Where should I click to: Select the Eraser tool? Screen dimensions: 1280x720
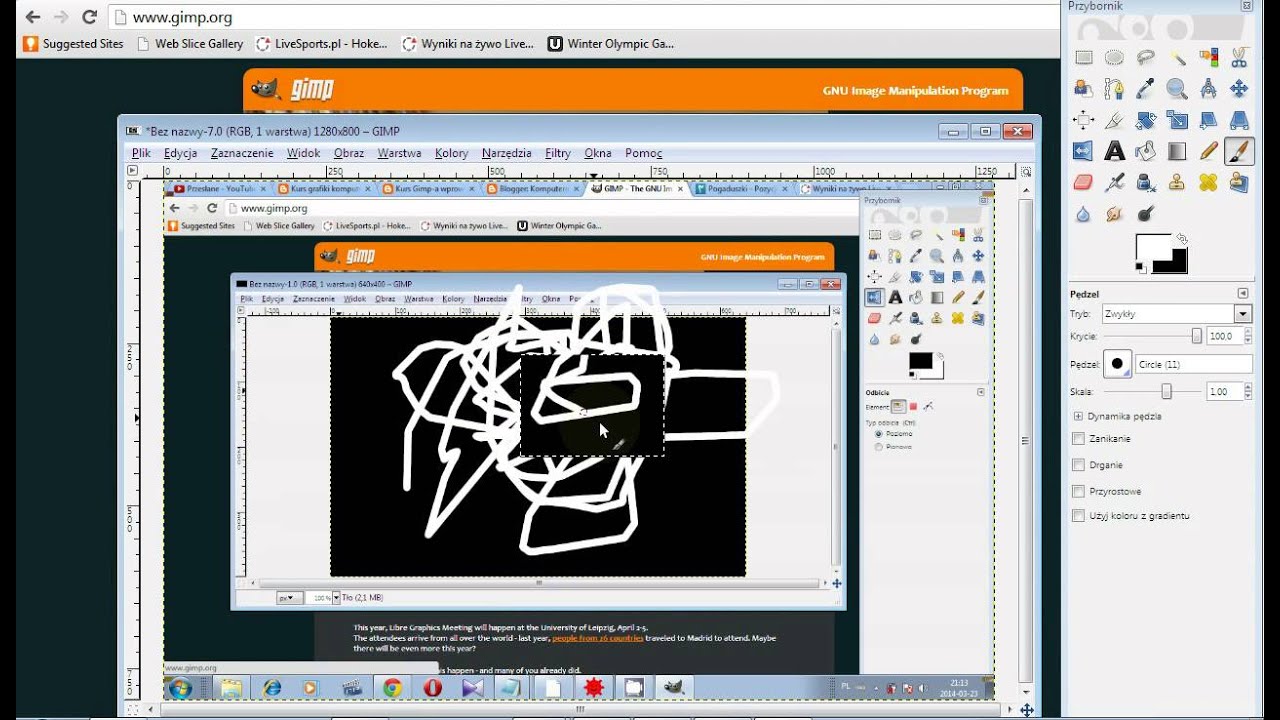[x=1084, y=182]
